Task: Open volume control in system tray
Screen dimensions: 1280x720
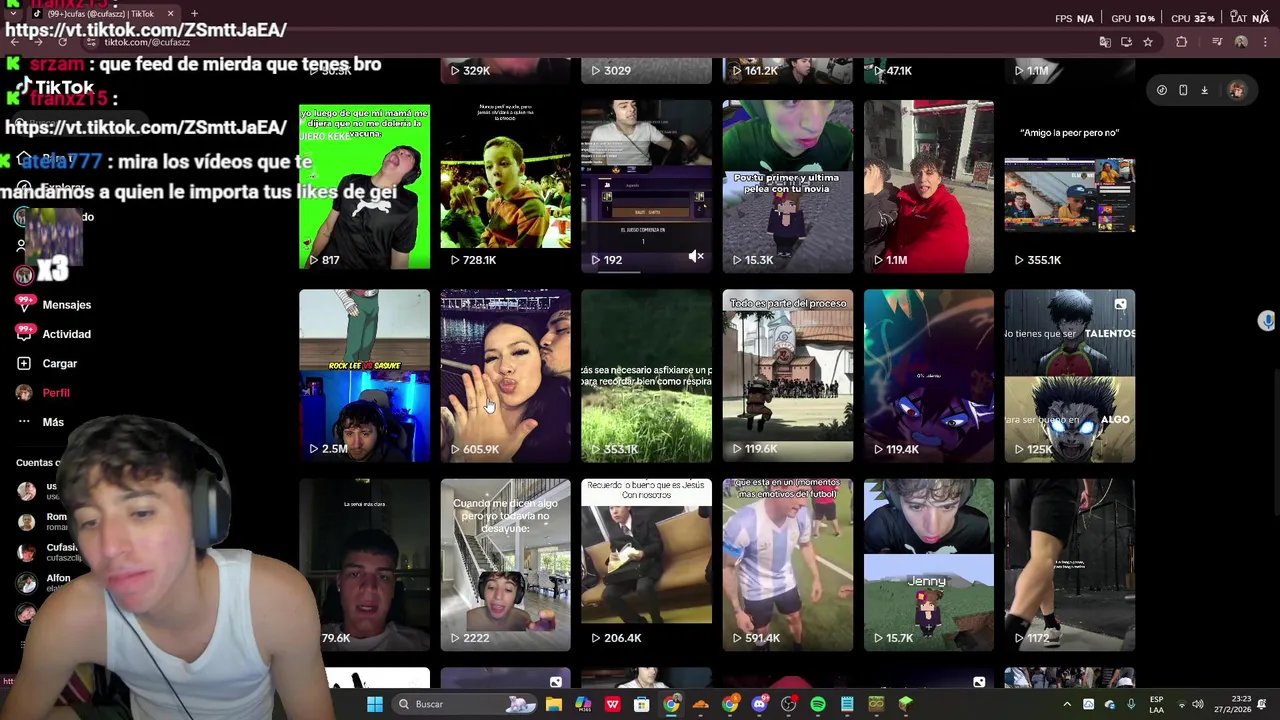Action: (1198, 704)
